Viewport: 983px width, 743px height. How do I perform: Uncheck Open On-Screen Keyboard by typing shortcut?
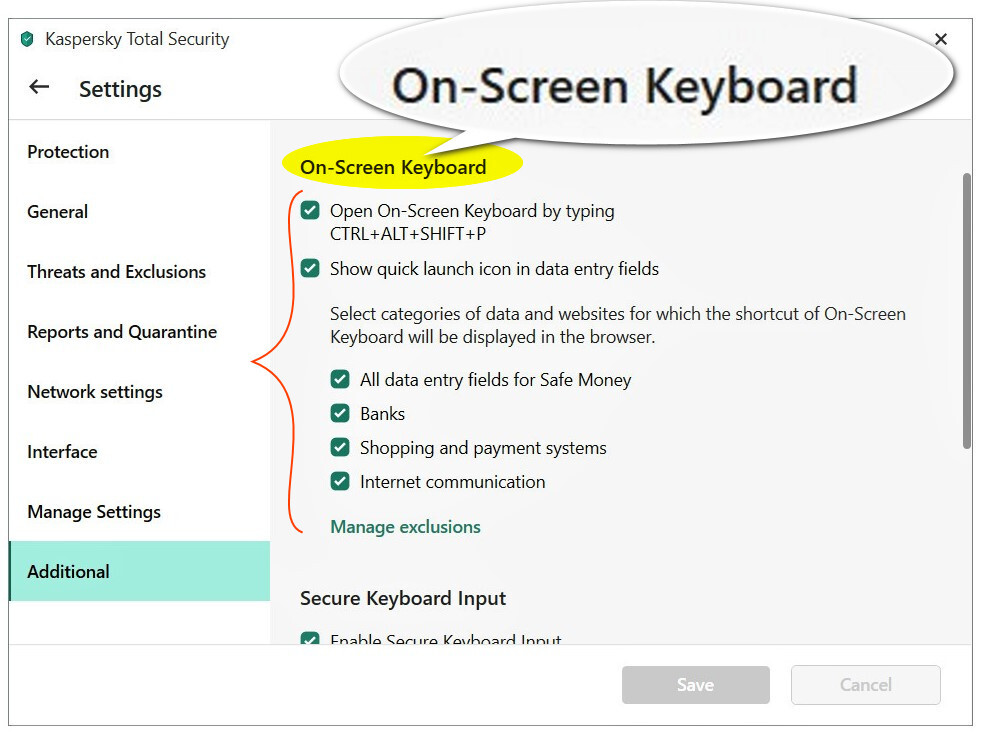tap(310, 210)
